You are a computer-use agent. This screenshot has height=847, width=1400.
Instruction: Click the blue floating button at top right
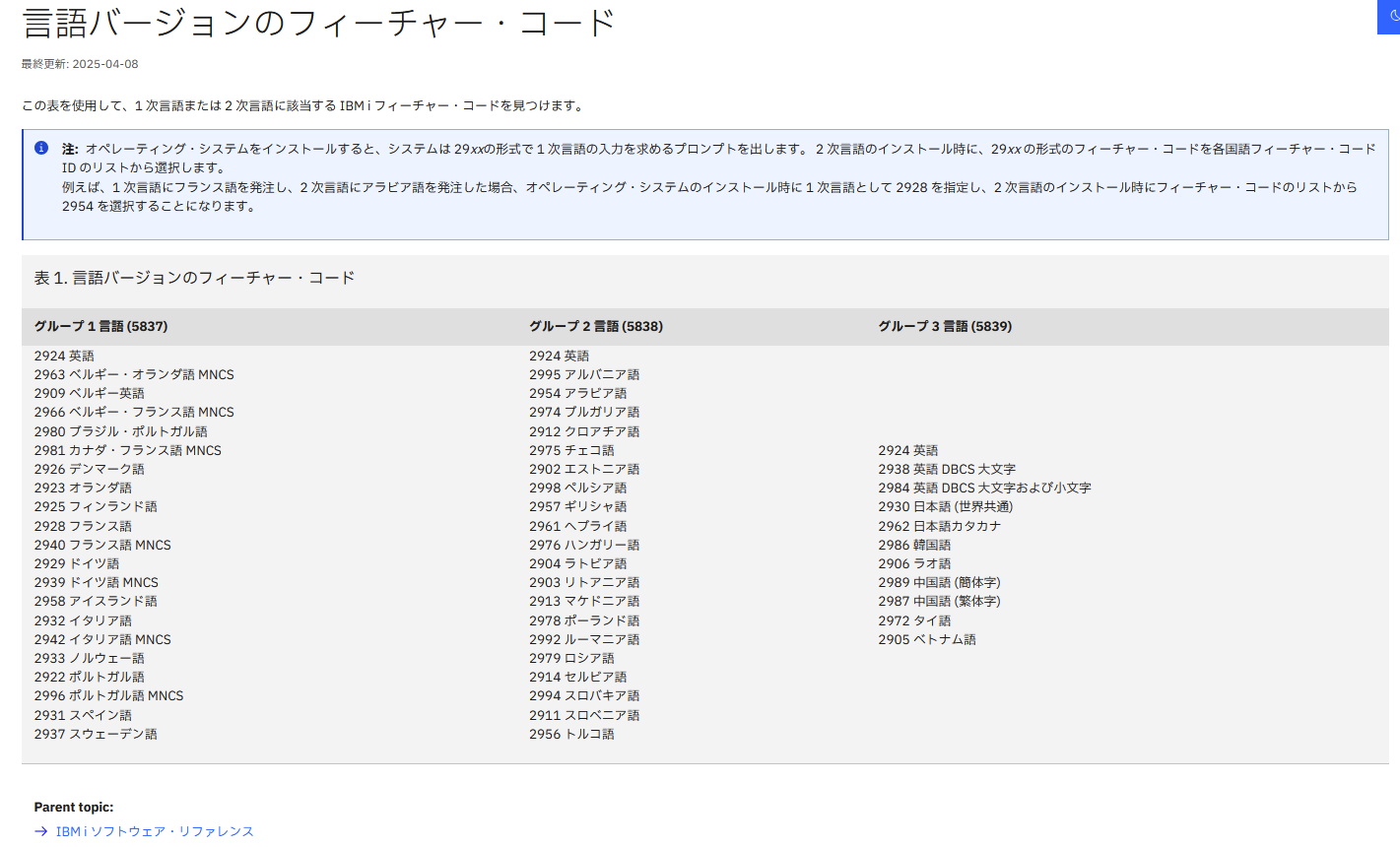[x=1389, y=17]
